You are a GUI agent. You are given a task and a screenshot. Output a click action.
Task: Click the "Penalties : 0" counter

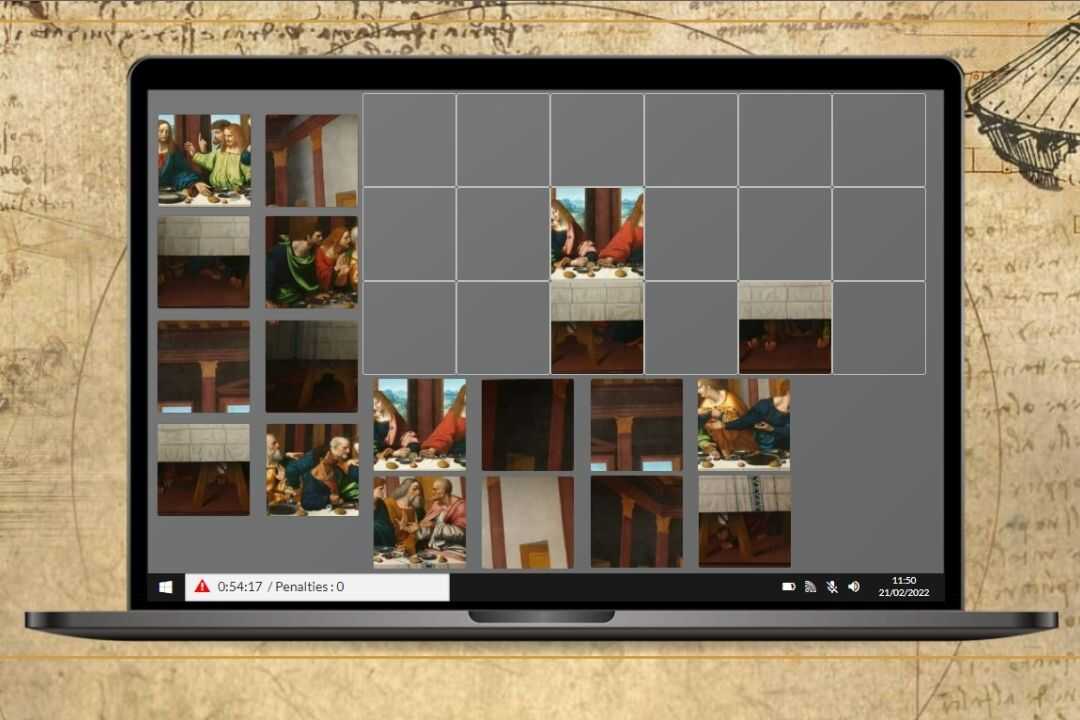pyautogui.click(x=309, y=586)
